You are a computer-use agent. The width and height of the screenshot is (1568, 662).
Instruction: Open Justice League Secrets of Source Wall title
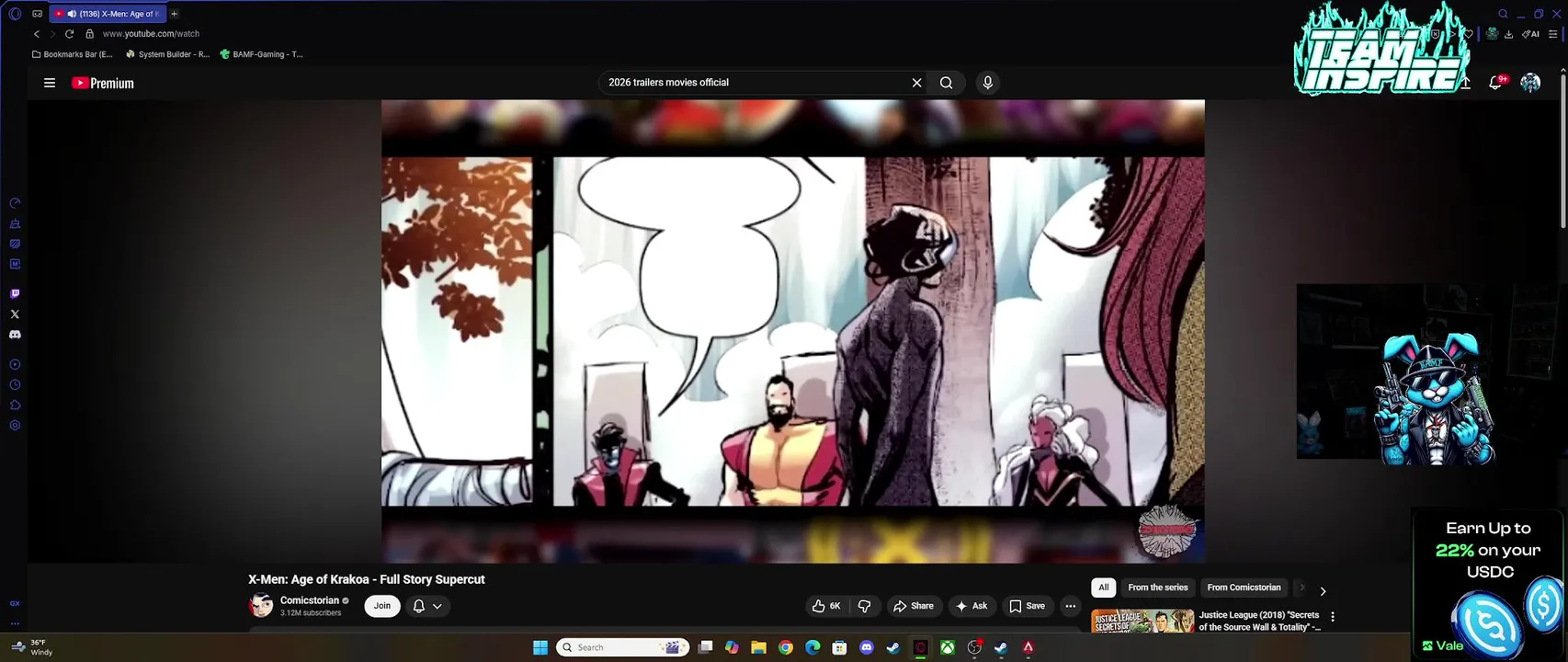1259,621
